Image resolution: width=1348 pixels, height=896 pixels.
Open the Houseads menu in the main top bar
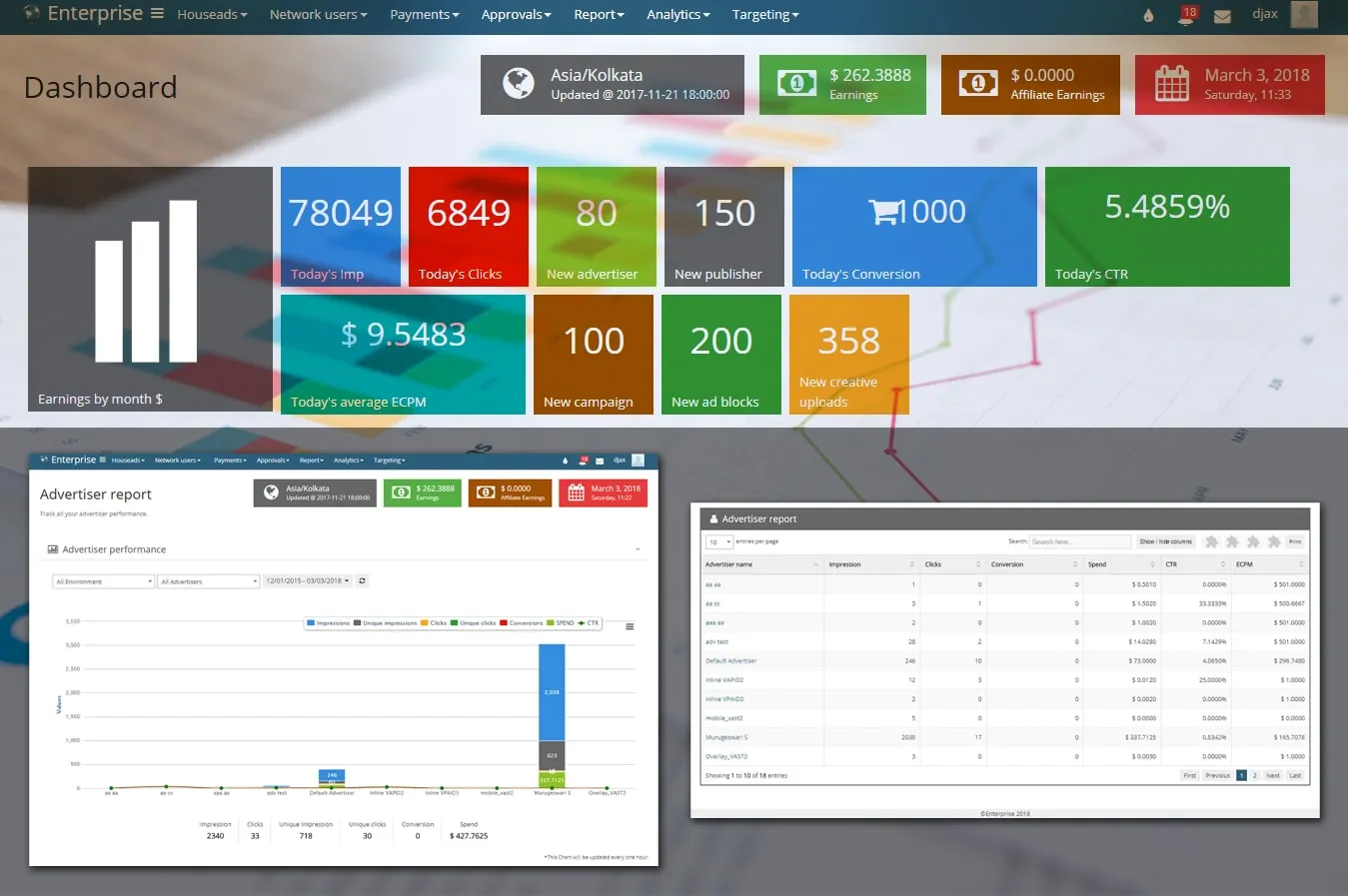(x=212, y=15)
